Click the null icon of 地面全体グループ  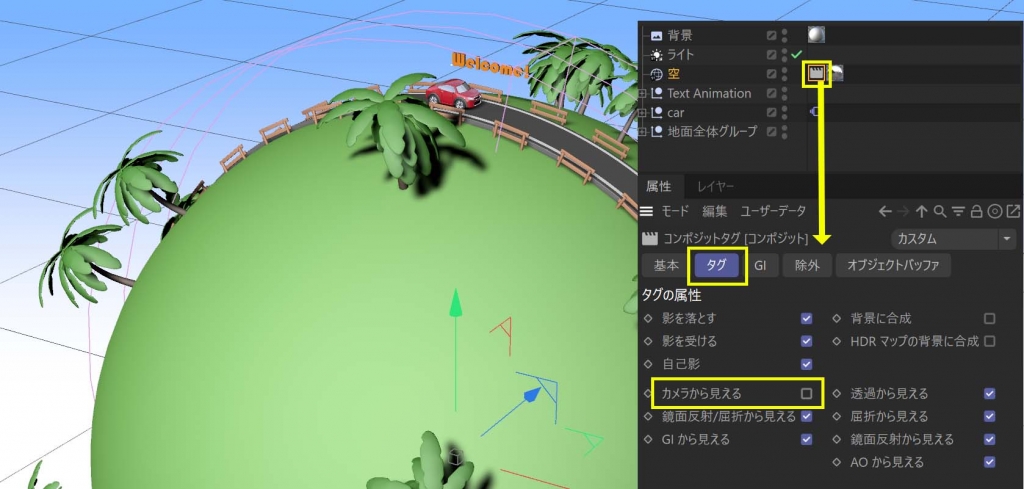point(656,132)
